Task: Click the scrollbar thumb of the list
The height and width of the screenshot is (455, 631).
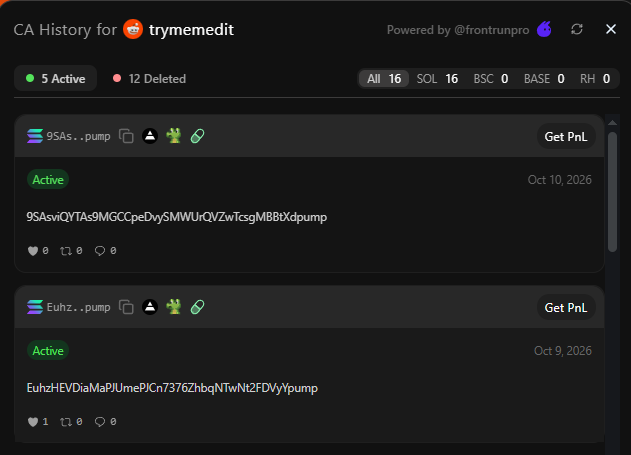Action: pos(612,192)
